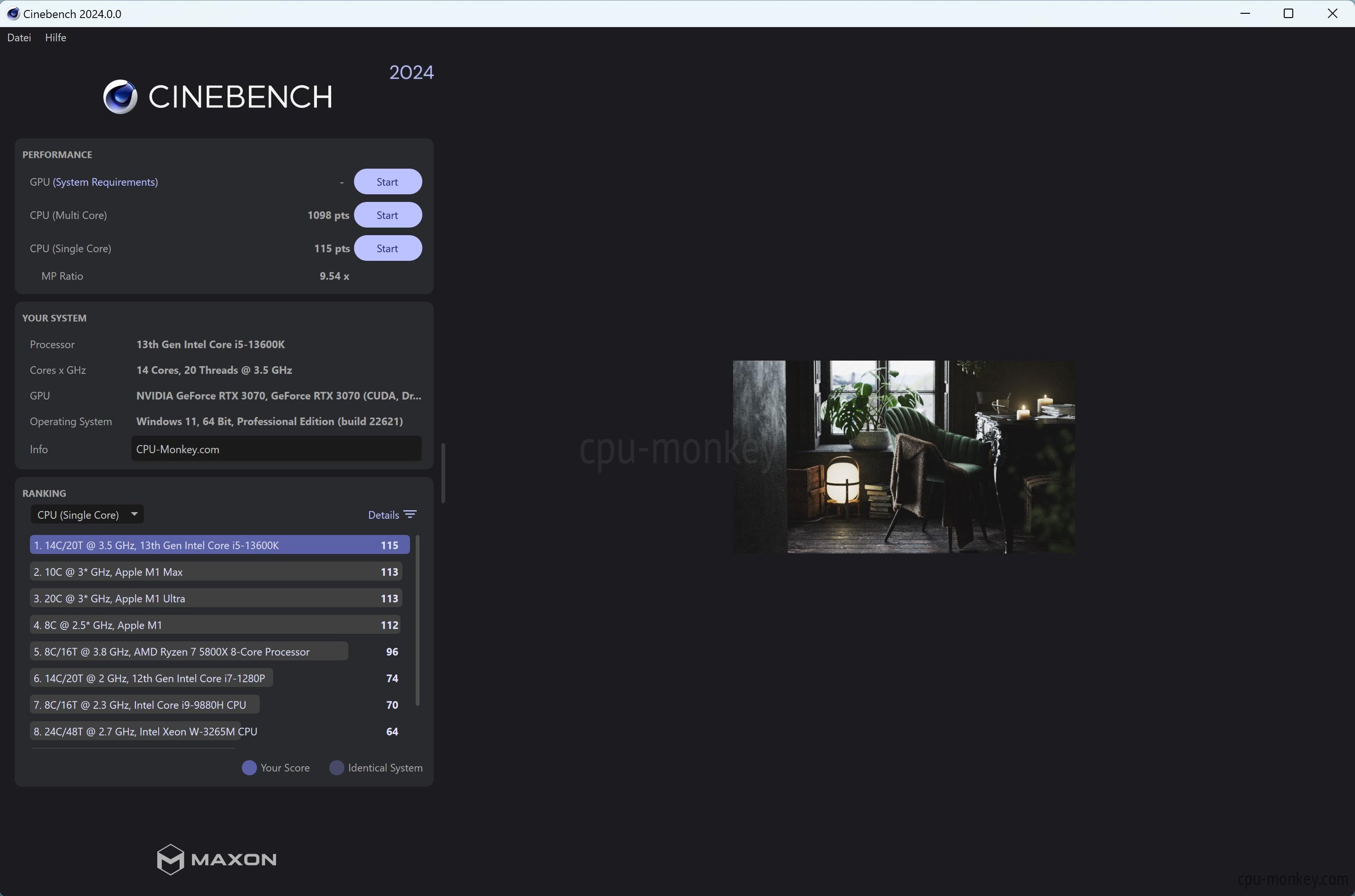Maximize the Cinebench window
This screenshot has width=1355, height=896.
click(x=1288, y=13)
